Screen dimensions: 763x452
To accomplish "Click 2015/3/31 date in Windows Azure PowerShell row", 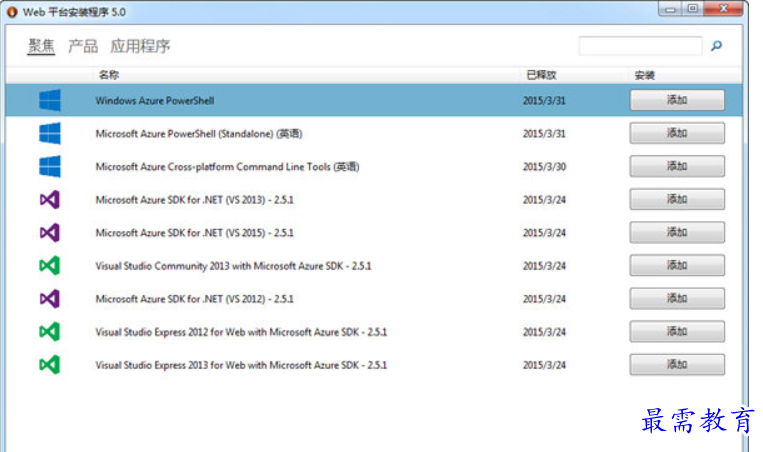I will coord(544,101).
